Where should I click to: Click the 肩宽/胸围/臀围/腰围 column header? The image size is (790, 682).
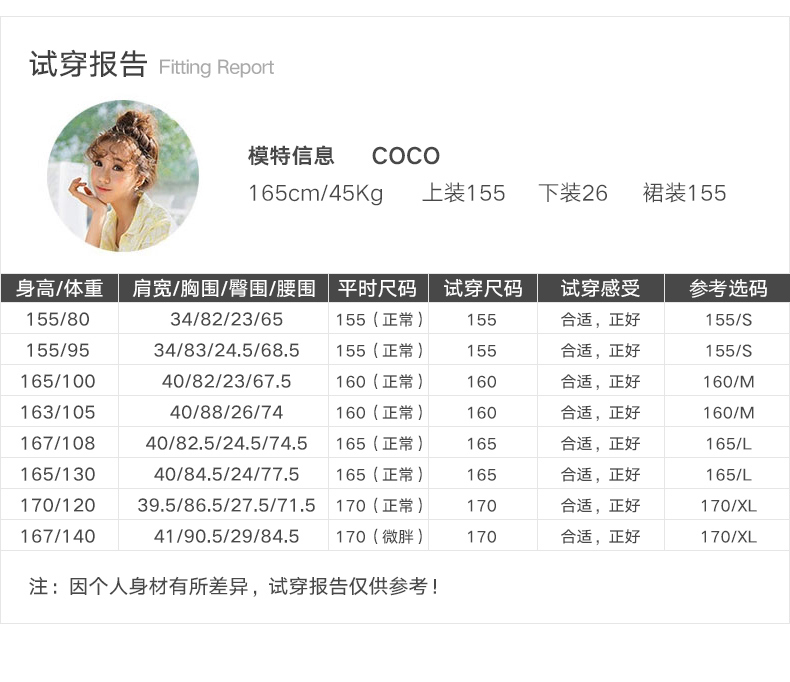pyautogui.click(x=223, y=288)
